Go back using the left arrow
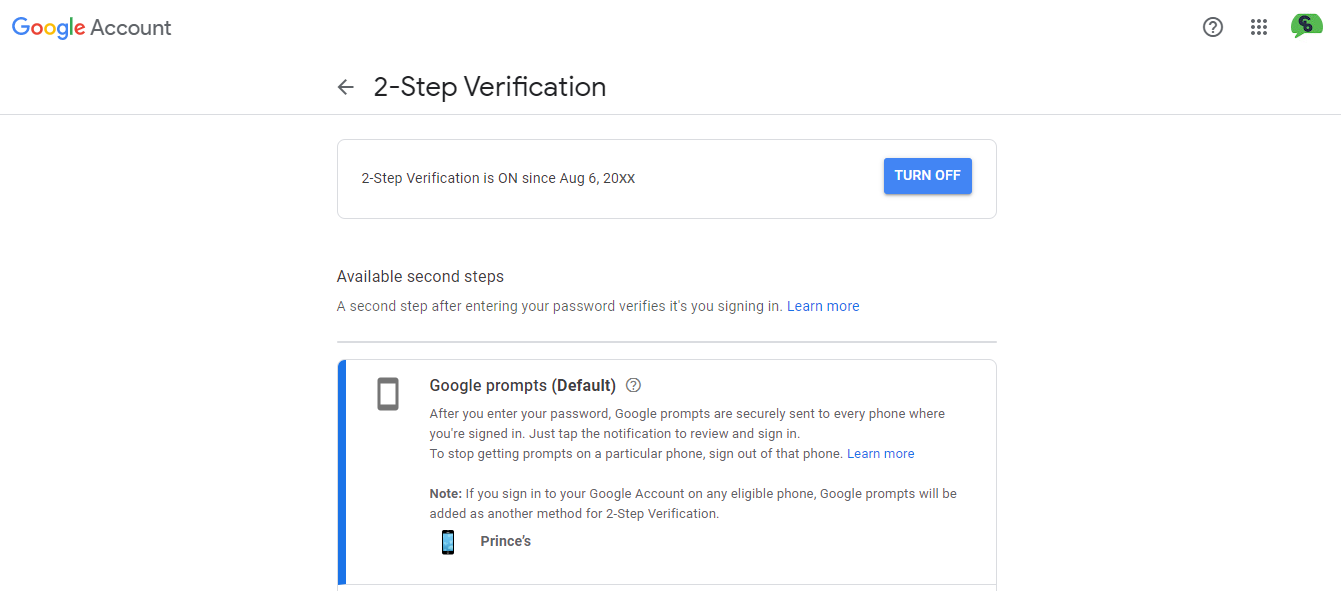This screenshot has width=1341, height=591. [346, 87]
